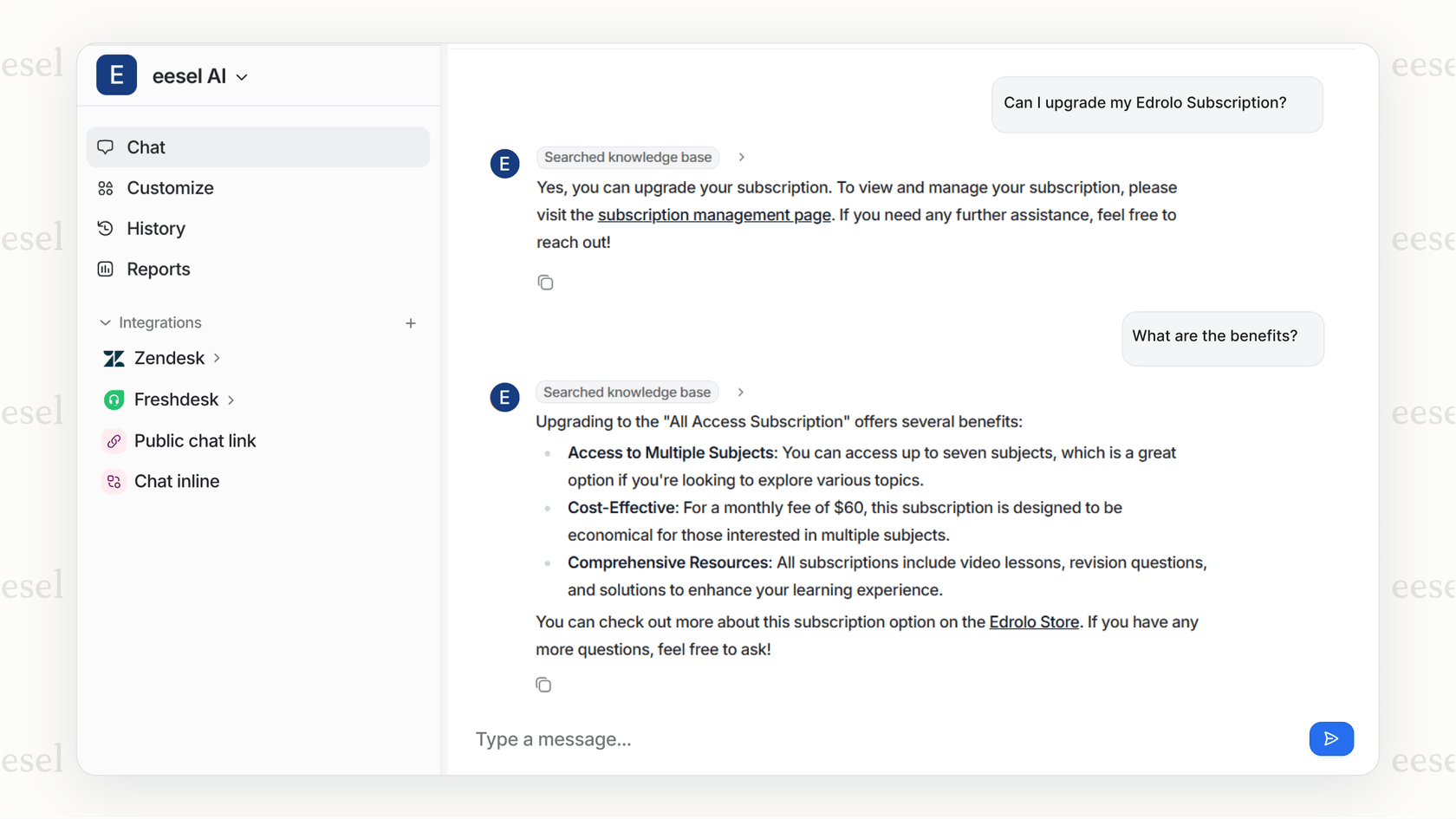Copy the first AI response

coord(546,282)
